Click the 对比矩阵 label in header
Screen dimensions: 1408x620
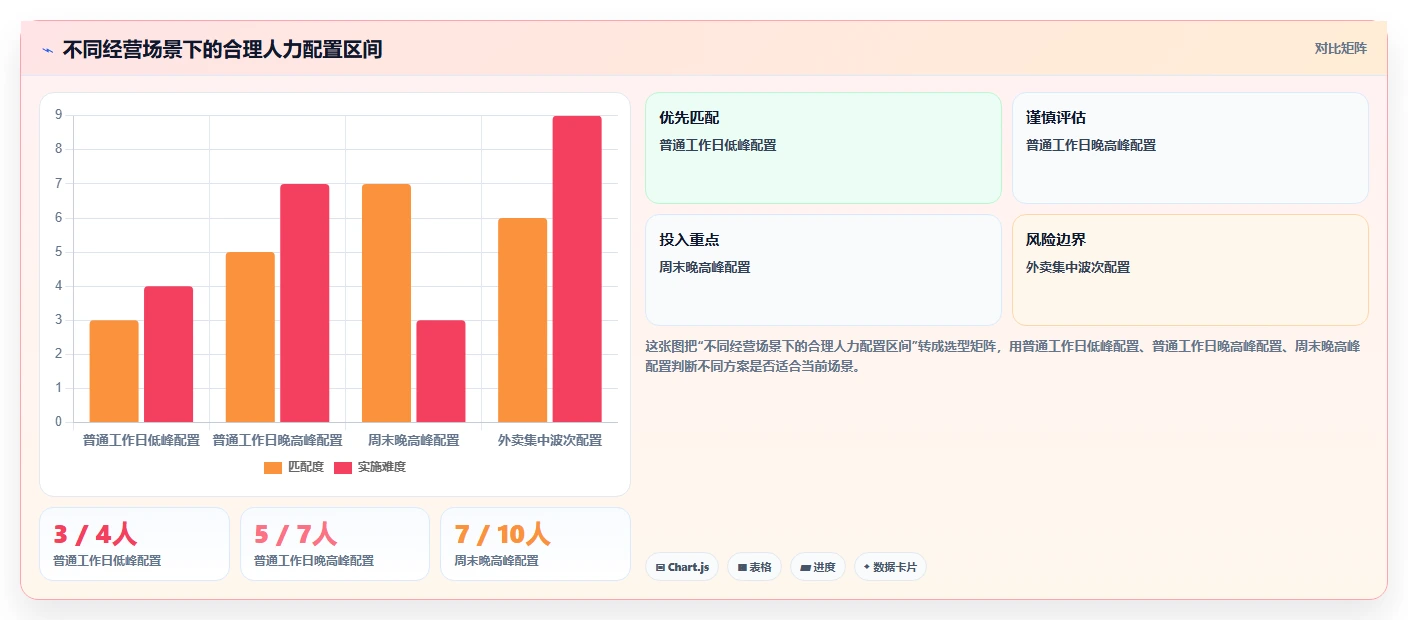[x=1340, y=48]
